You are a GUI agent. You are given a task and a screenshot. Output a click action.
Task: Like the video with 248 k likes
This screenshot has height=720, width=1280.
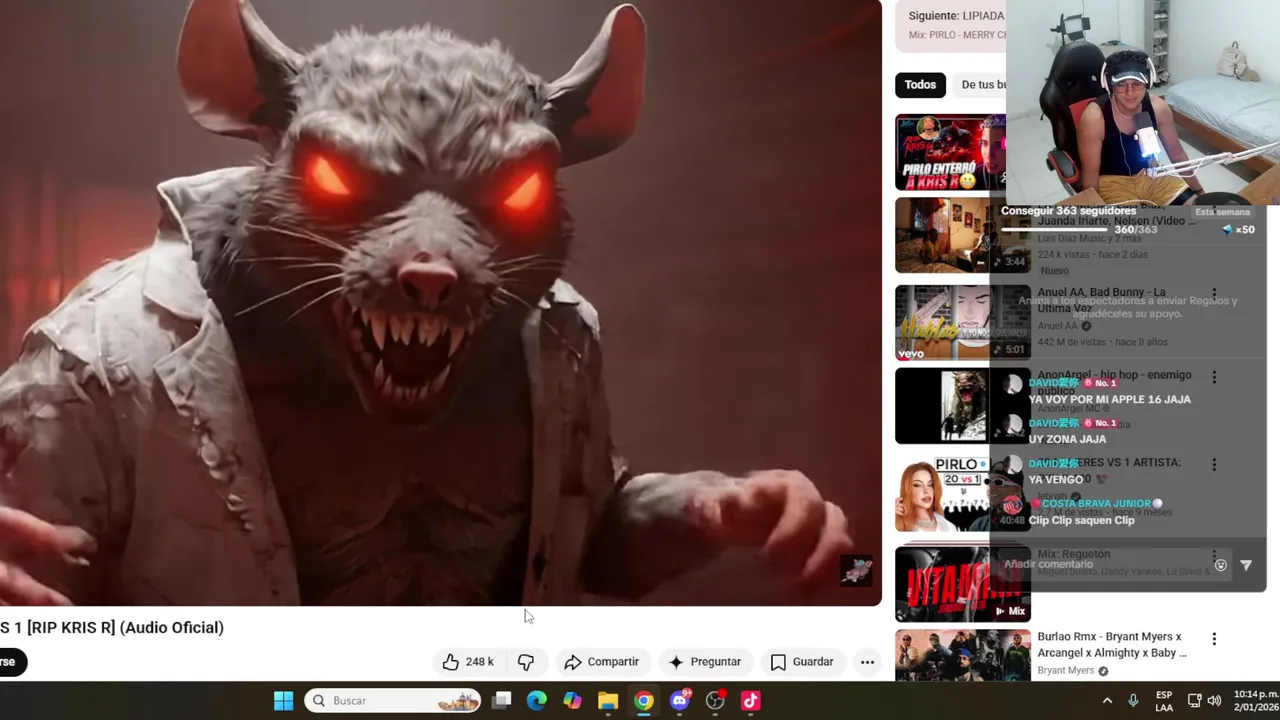pos(469,662)
